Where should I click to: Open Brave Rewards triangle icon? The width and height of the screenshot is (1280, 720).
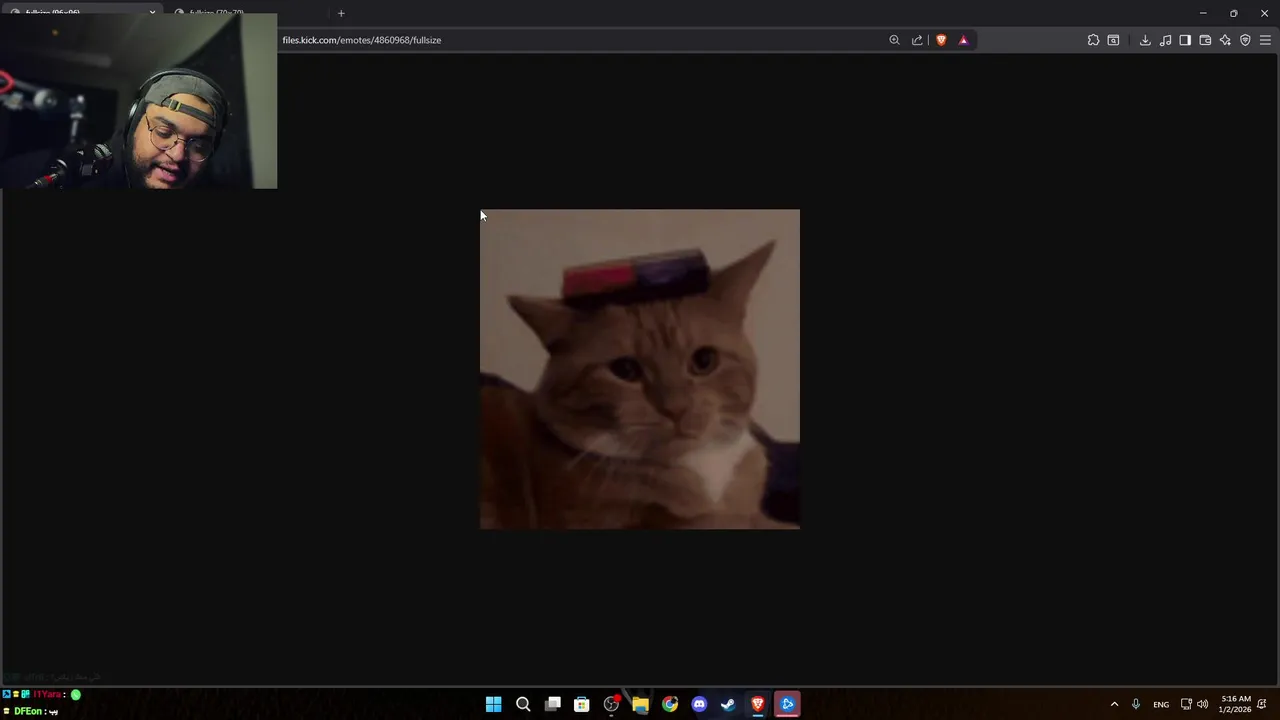(x=963, y=40)
